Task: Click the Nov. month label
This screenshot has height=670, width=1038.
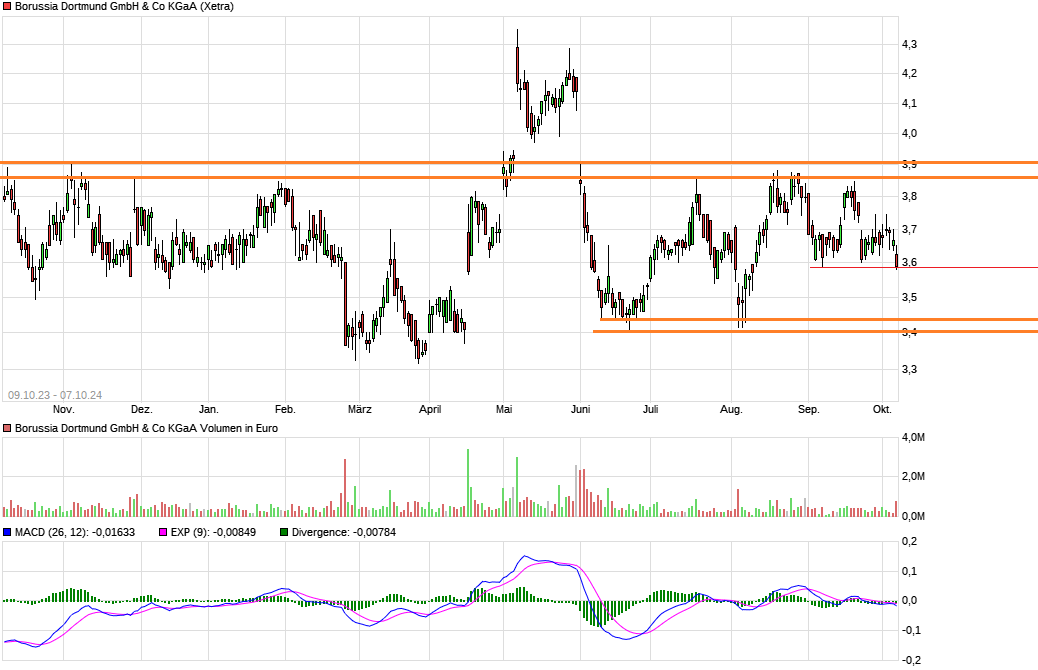Action: click(x=64, y=410)
